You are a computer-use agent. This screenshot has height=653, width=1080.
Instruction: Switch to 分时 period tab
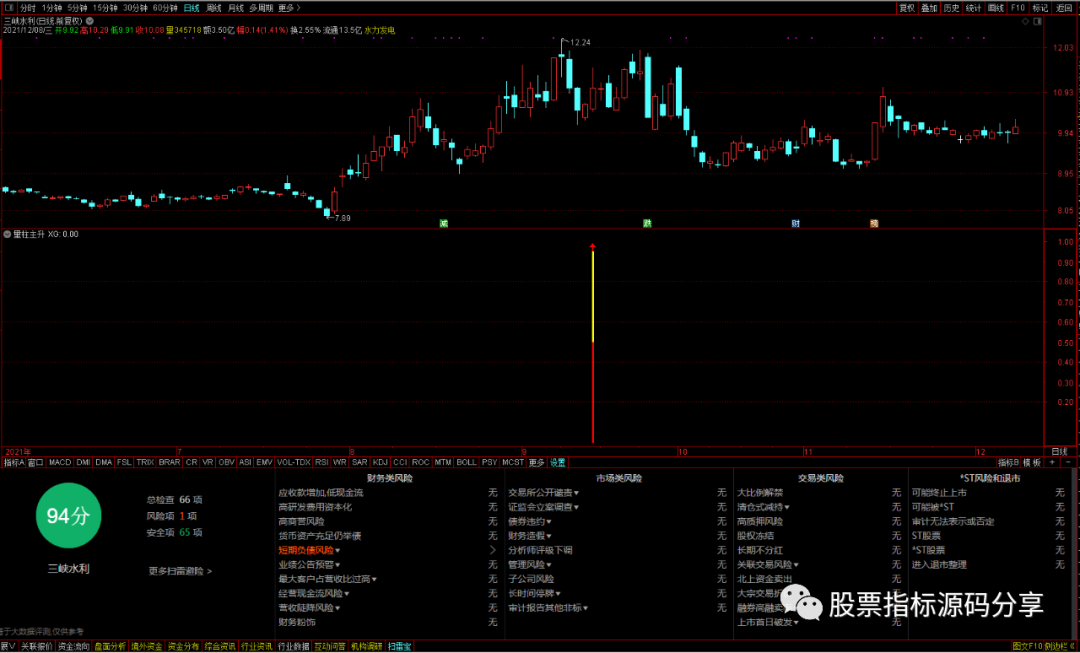click(x=28, y=8)
